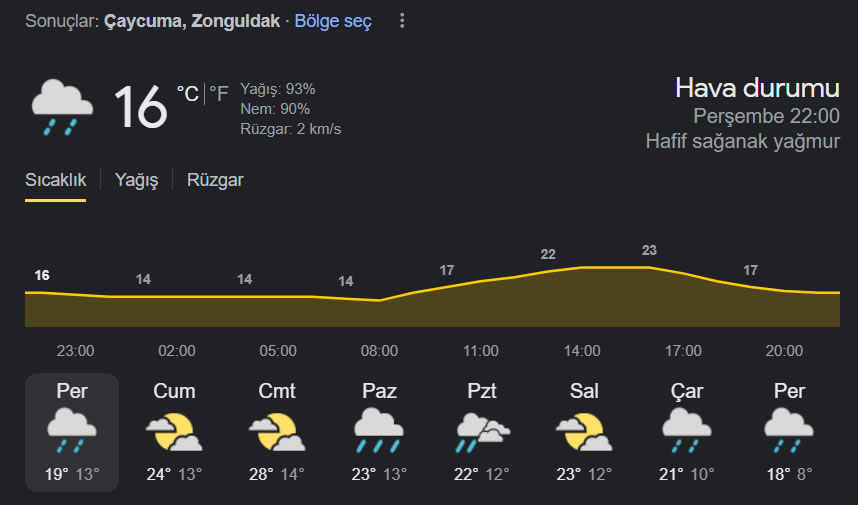858x505 pixels.
Task: Switch temperature unit to °F
Action: click(x=219, y=94)
